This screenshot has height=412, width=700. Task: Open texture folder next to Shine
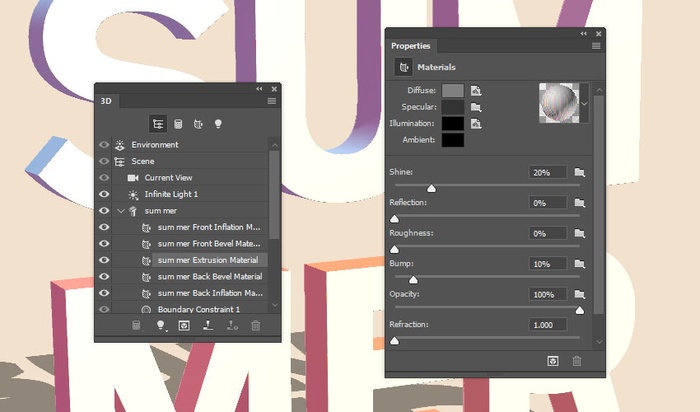pos(579,173)
